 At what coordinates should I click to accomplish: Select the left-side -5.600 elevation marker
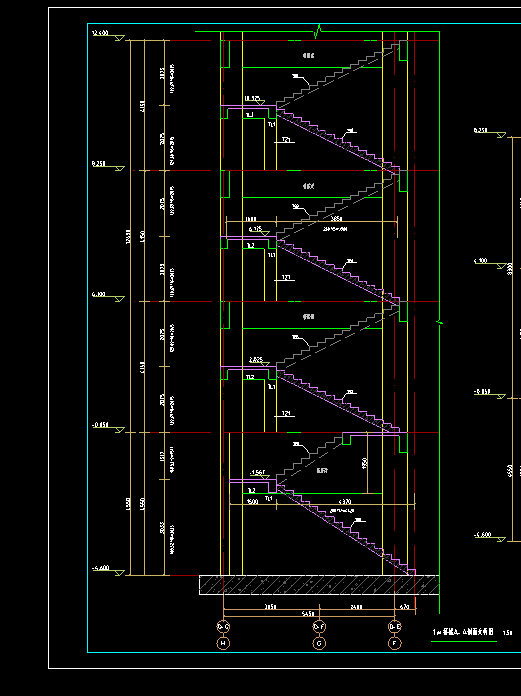point(108,570)
